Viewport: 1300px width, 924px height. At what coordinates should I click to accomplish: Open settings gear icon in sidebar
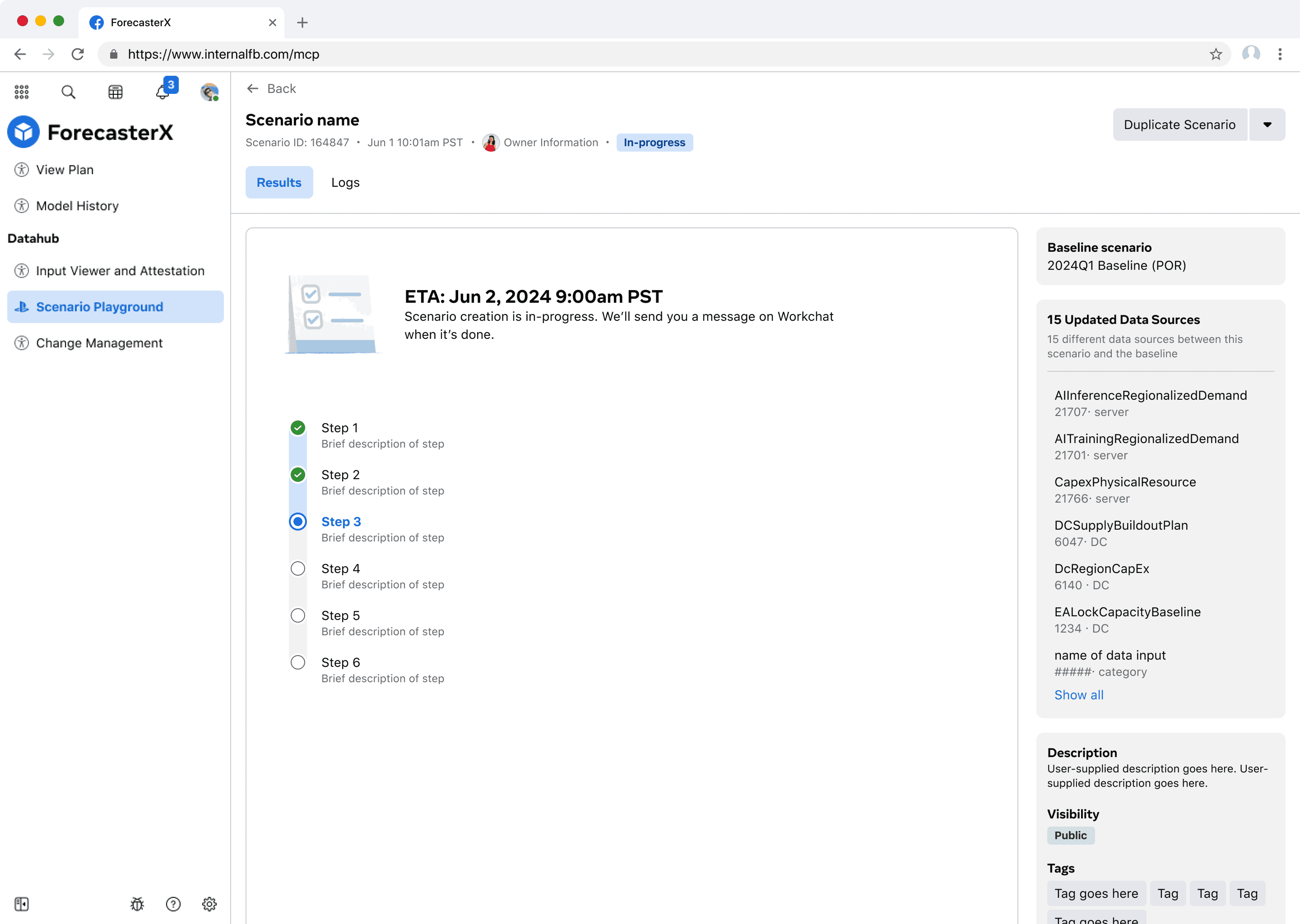pyautogui.click(x=209, y=904)
